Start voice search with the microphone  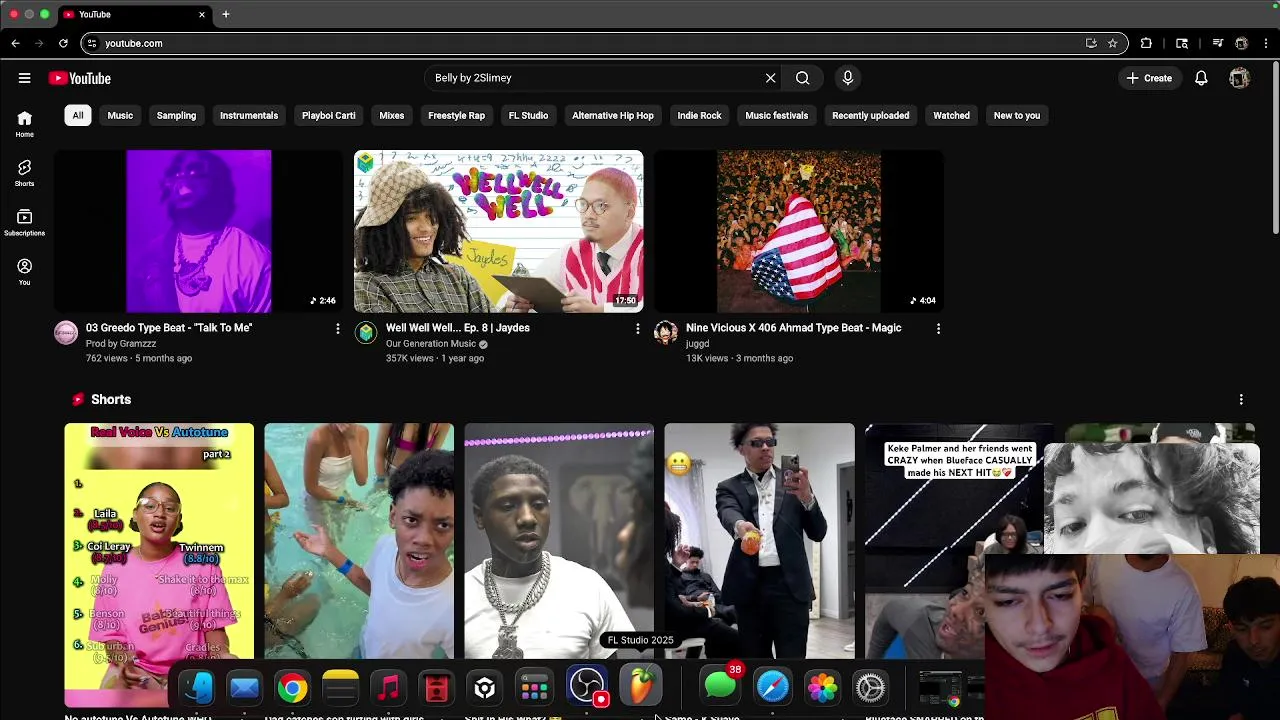[848, 78]
